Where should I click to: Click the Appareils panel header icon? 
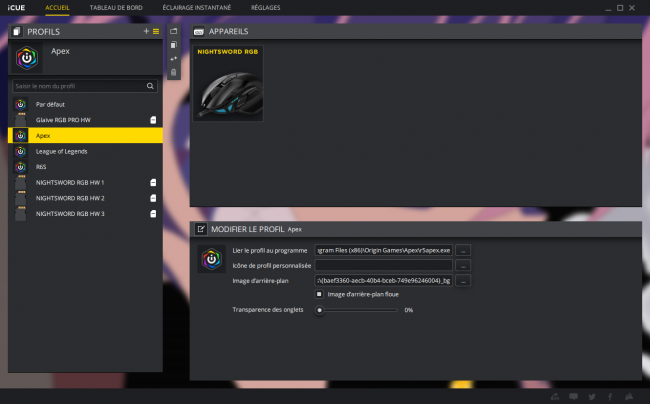[x=199, y=31]
